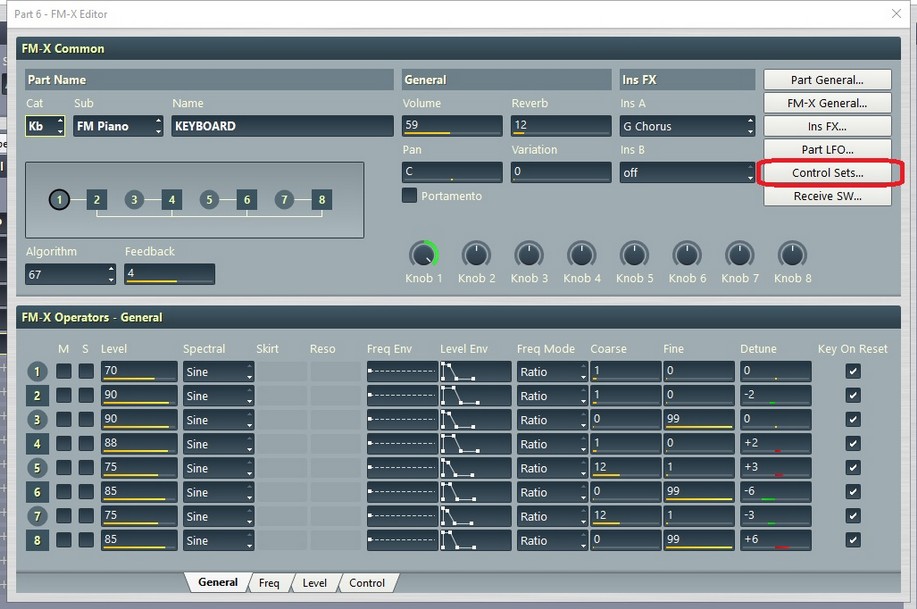This screenshot has width=917, height=609.
Task: Open Part General settings
Action: [x=827, y=80]
